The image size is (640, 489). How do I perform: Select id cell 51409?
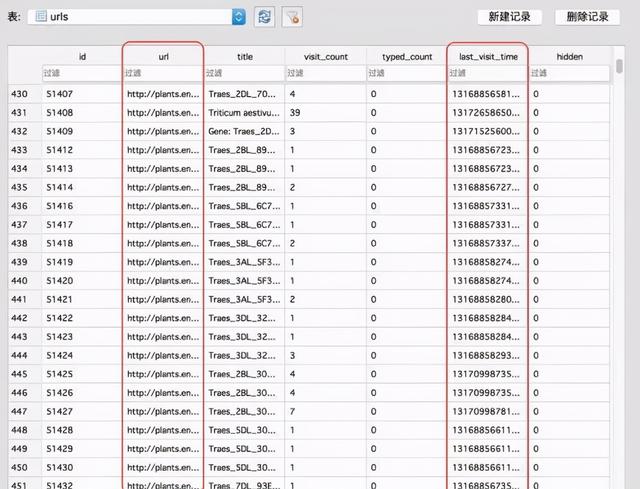click(82, 131)
